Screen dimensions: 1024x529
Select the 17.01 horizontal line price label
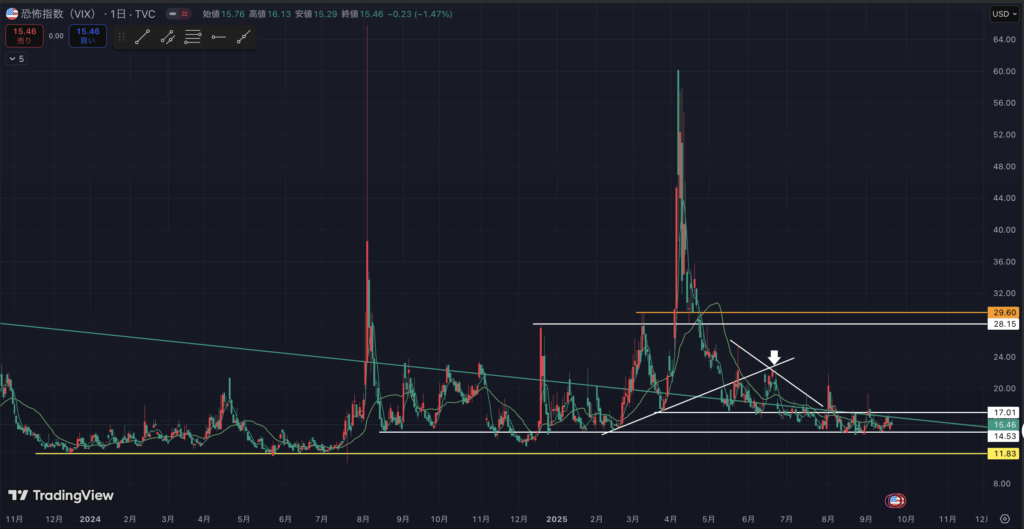click(x=1003, y=412)
